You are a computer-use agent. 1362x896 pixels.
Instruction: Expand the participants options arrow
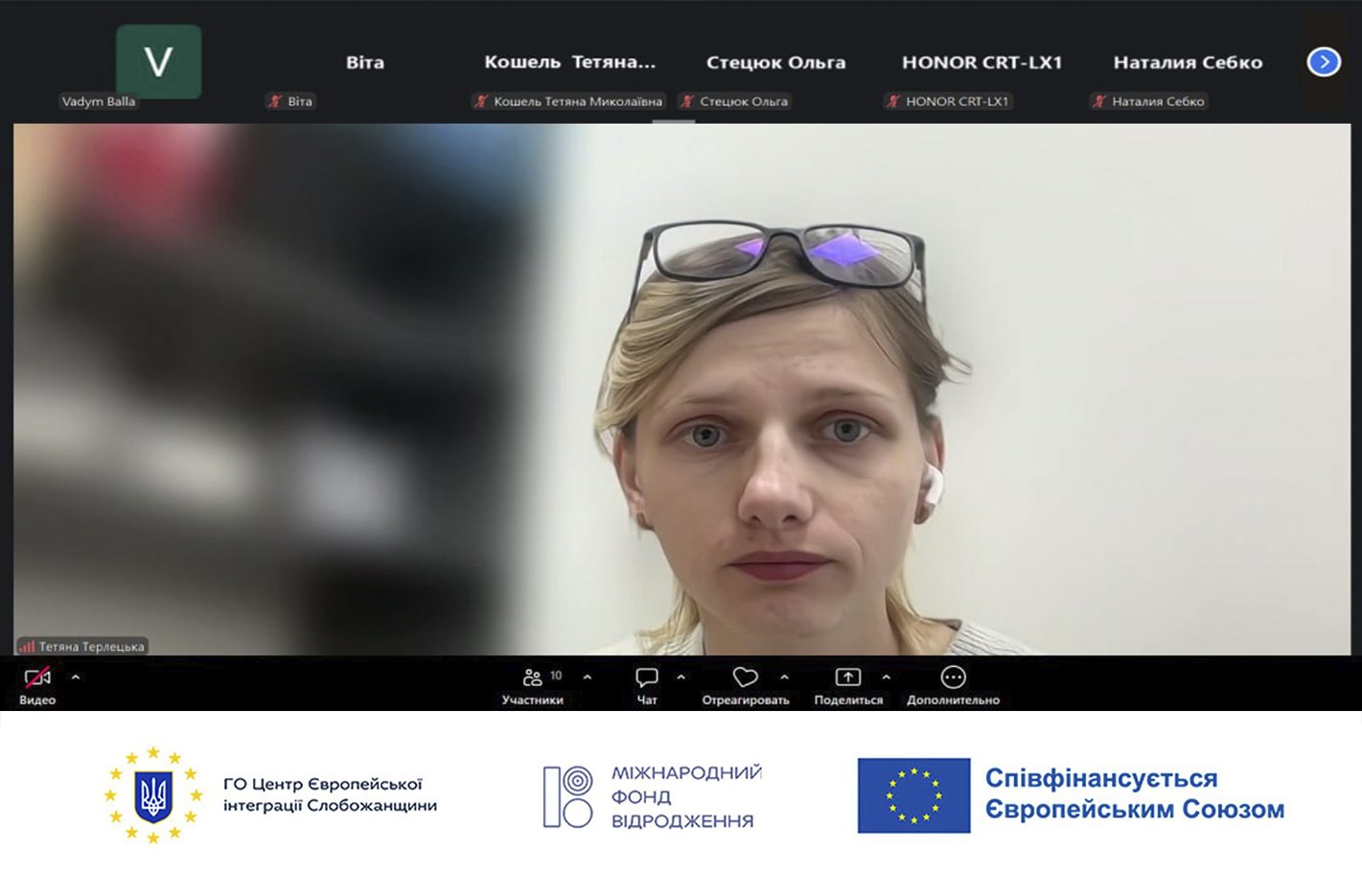[x=588, y=678]
